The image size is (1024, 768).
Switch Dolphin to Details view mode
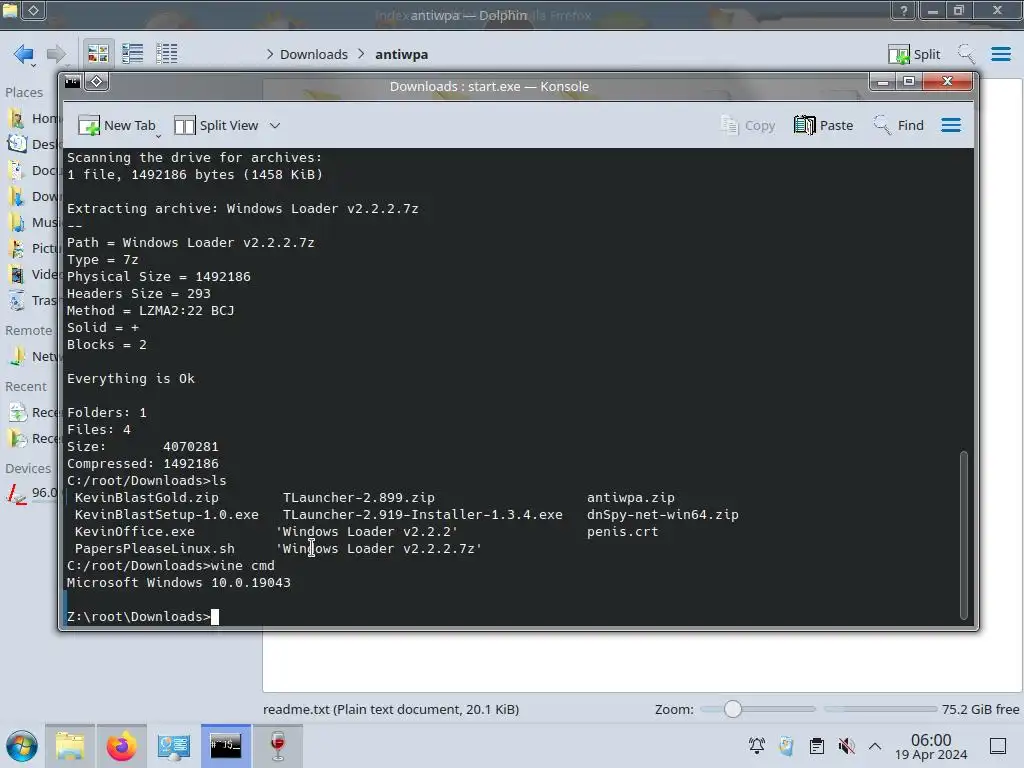click(x=167, y=54)
